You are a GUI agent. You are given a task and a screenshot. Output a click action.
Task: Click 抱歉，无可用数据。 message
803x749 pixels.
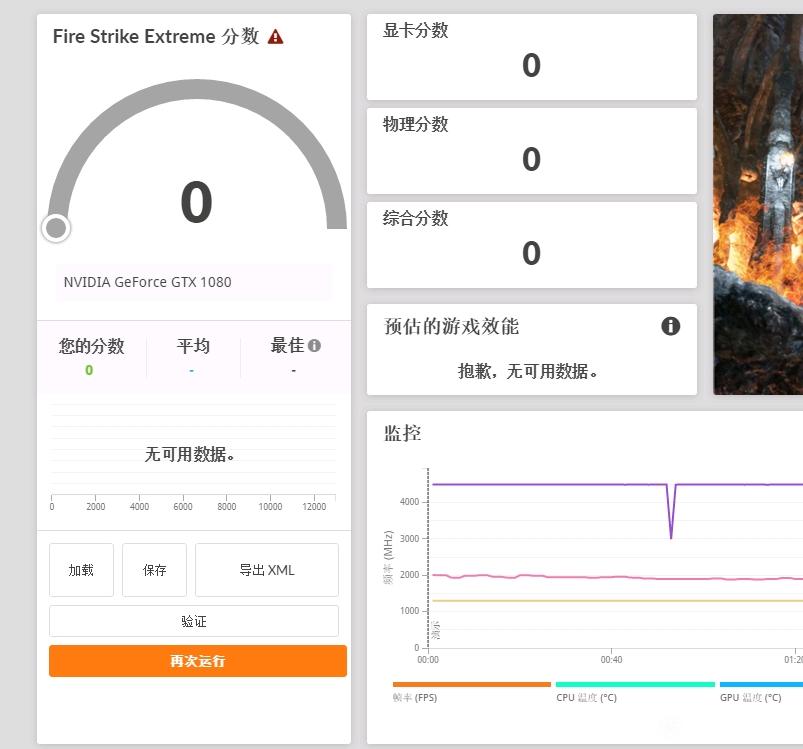pos(527,371)
